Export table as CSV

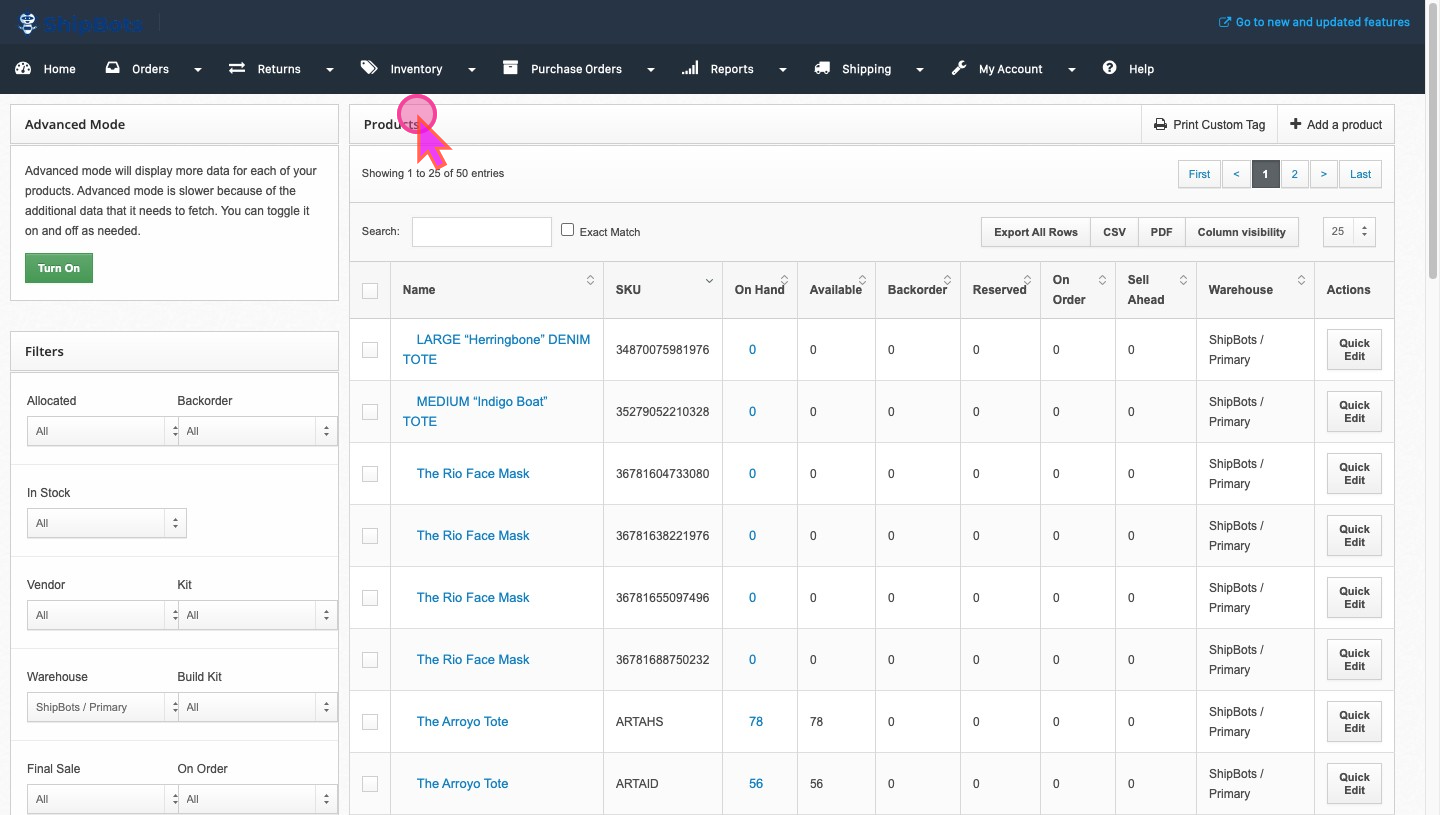click(x=1114, y=232)
